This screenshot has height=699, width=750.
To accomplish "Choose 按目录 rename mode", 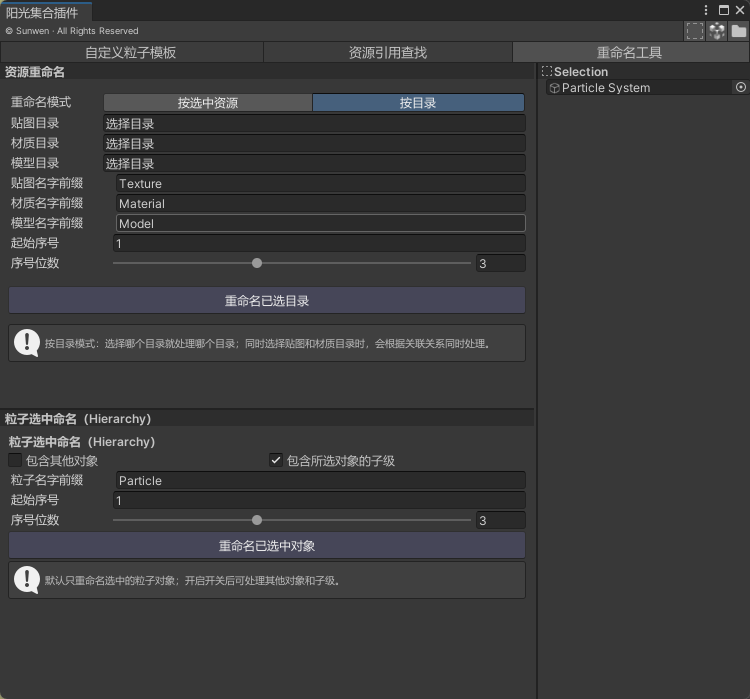I will click(x=419, y=102).
